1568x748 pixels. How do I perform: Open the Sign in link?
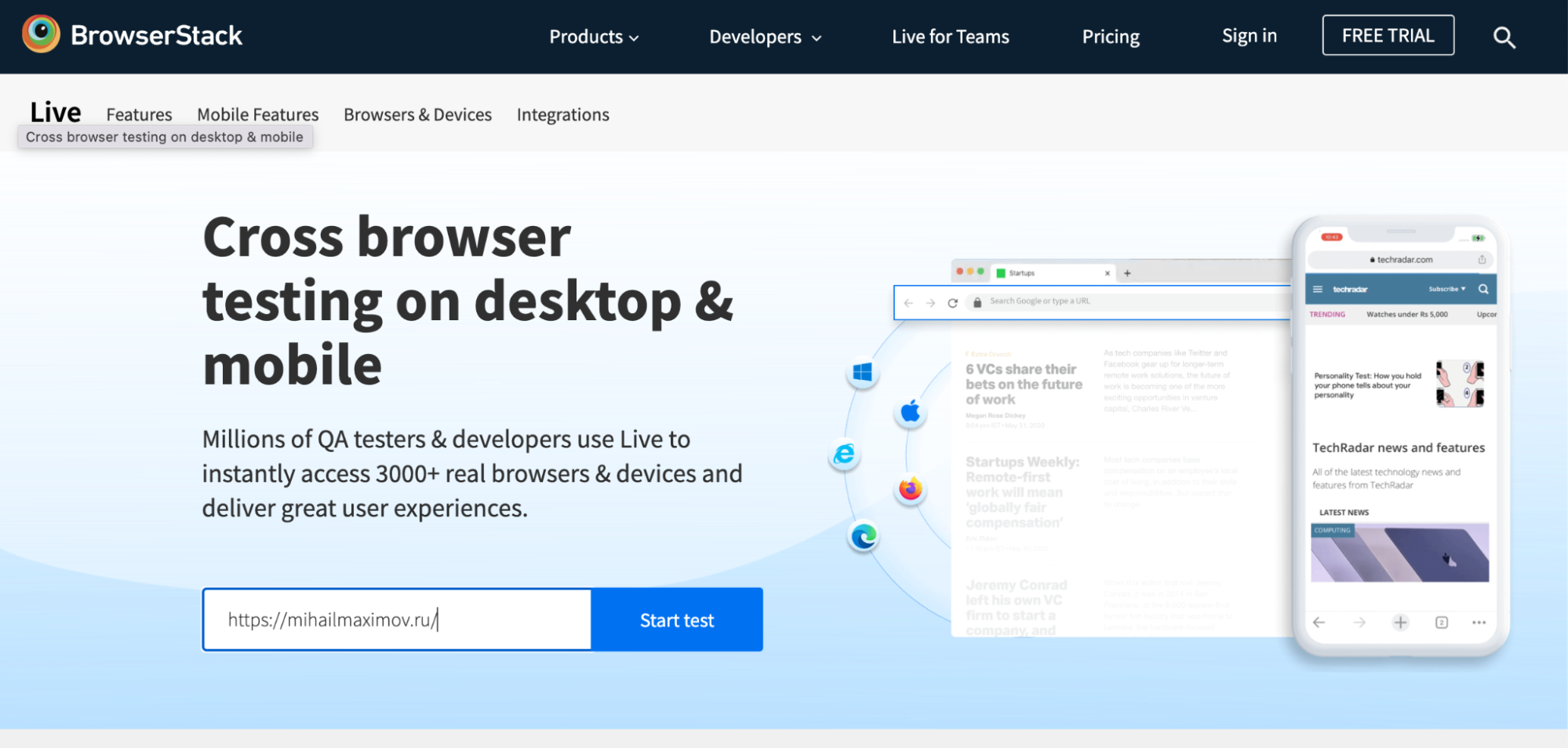pos(1249,36)
